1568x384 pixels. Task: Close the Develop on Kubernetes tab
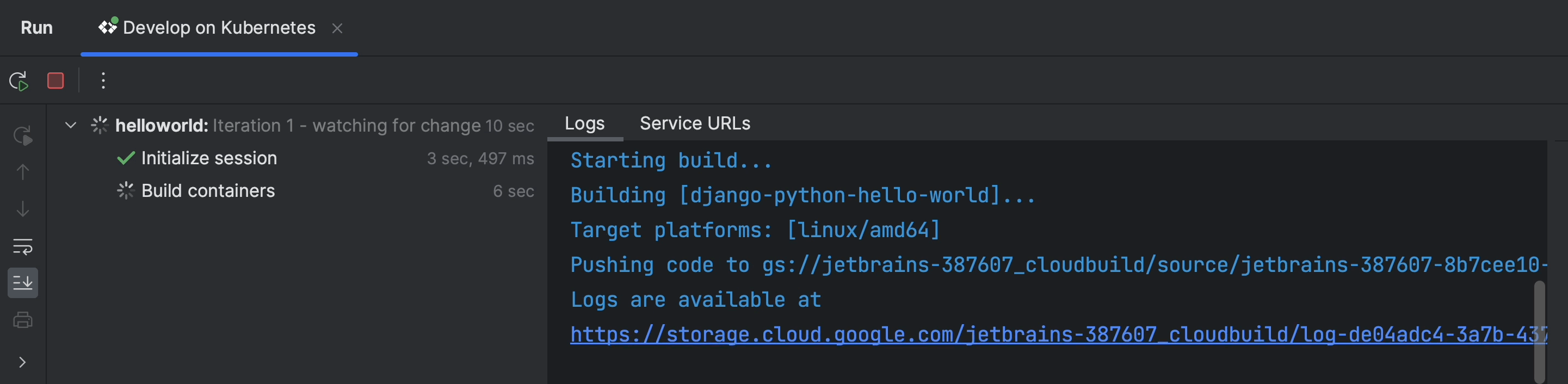337,29
